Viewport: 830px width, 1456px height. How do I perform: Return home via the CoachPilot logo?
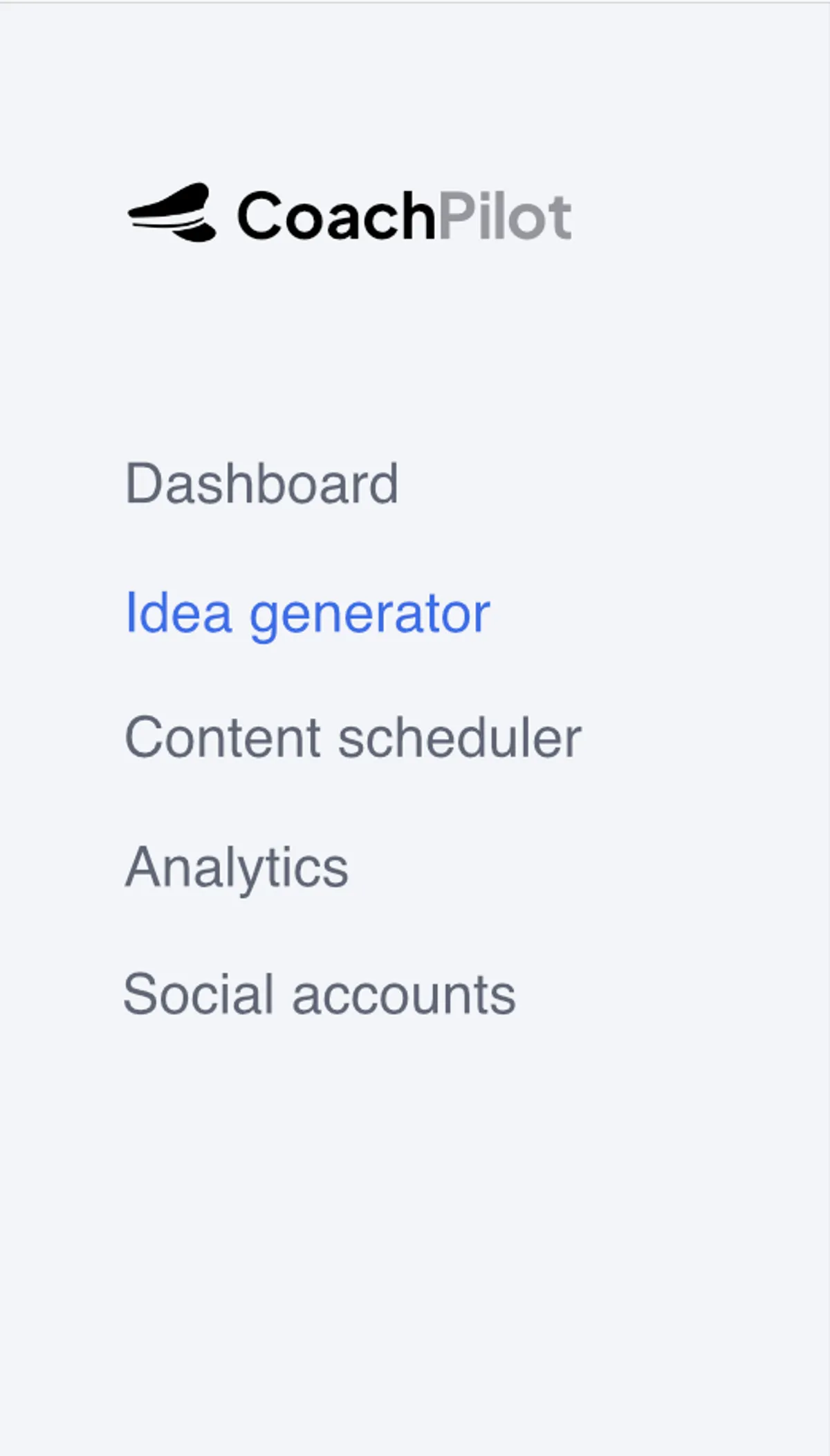point(349,215)
